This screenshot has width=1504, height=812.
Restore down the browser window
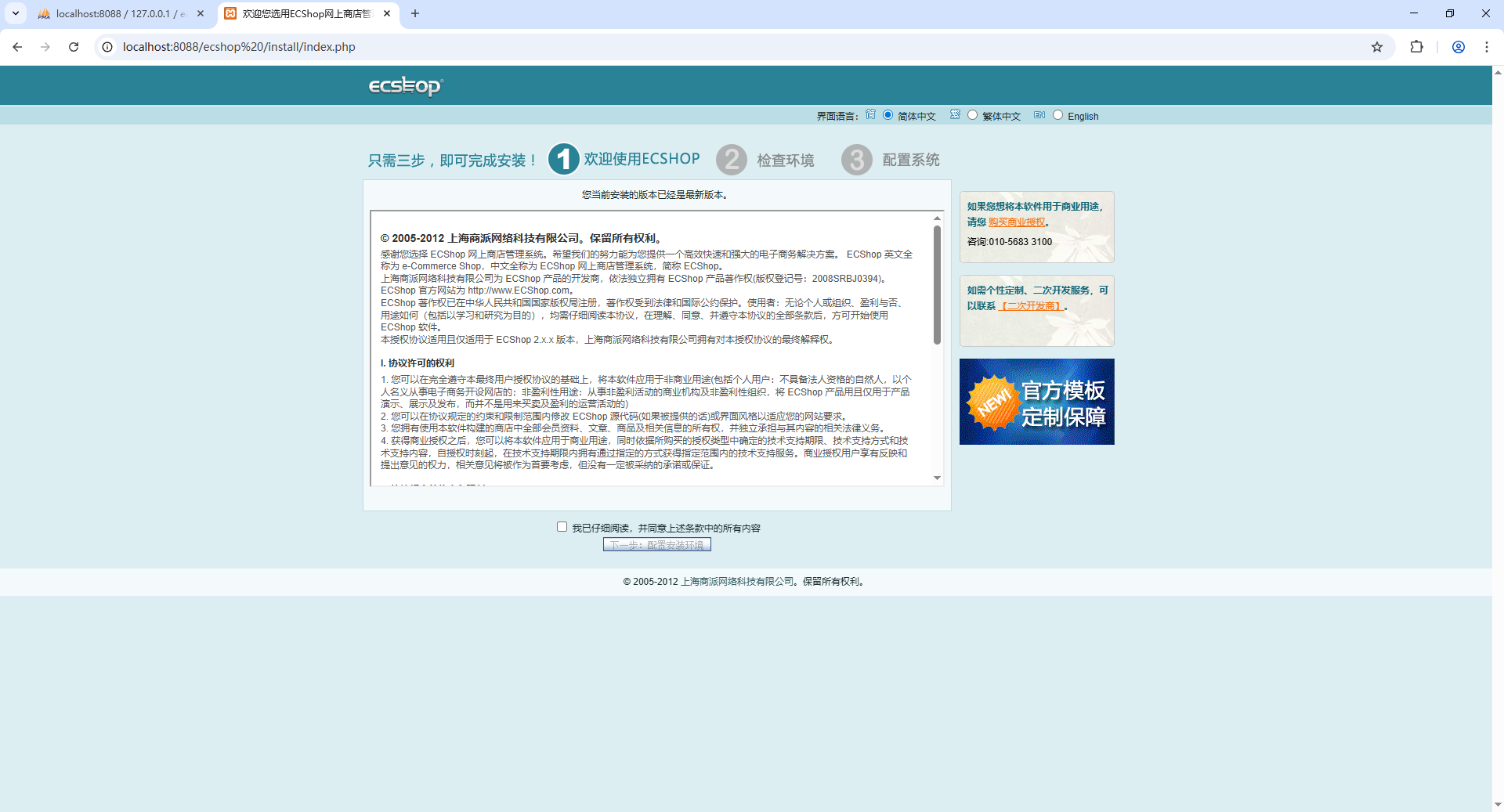(1450, 13)
